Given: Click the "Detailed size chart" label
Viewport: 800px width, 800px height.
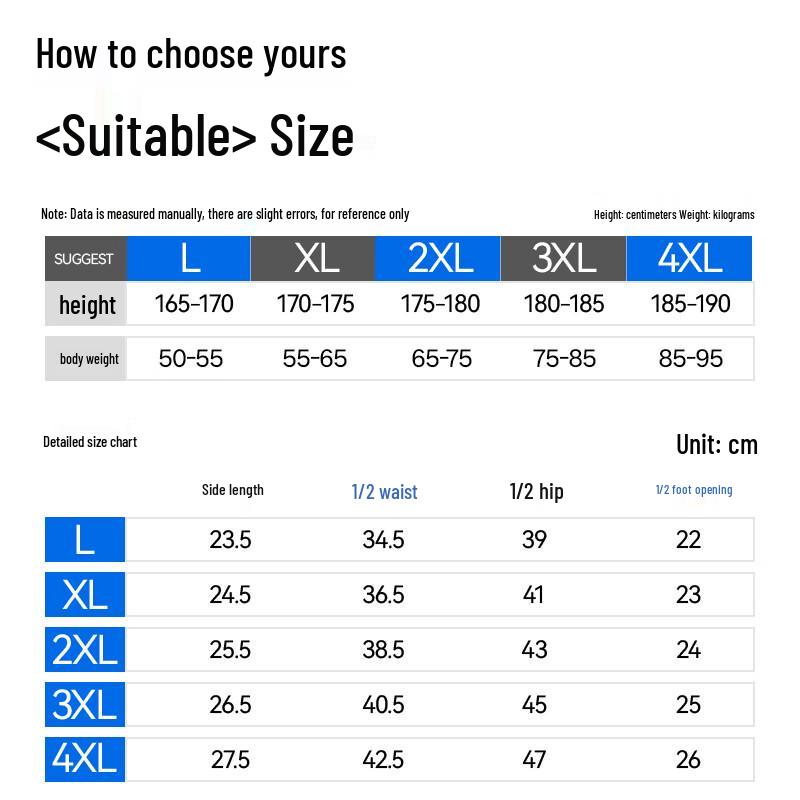Looking at the screenshot, I should click(x=90, y=442).
